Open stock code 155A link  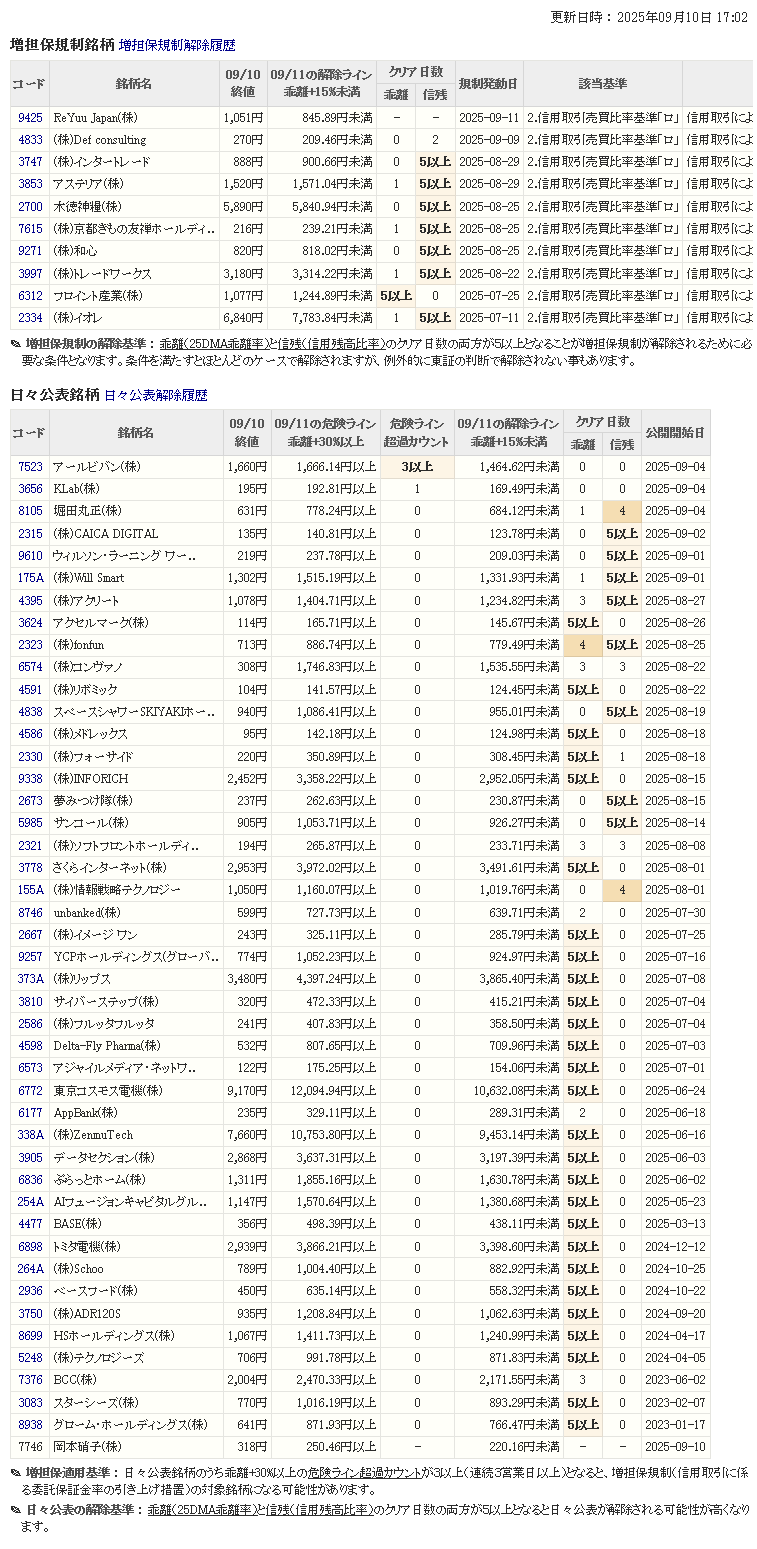pos(30,890)
